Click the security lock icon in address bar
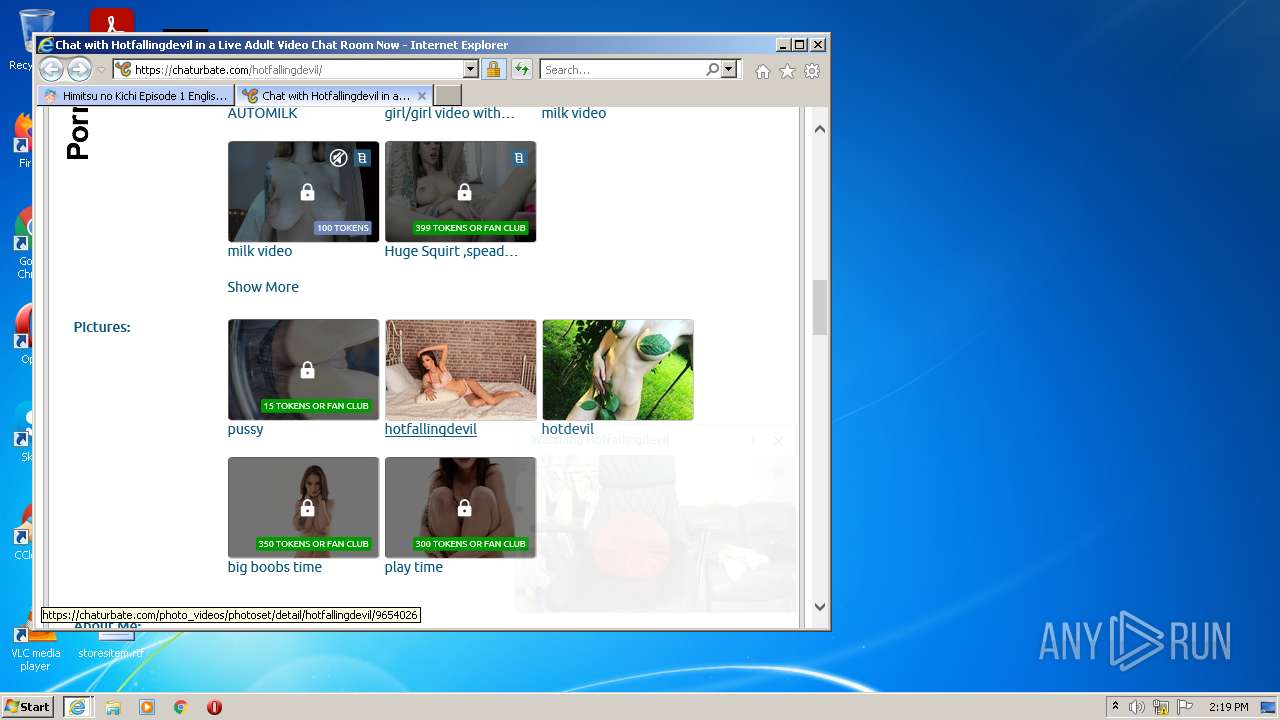 (x=493, y=69)
